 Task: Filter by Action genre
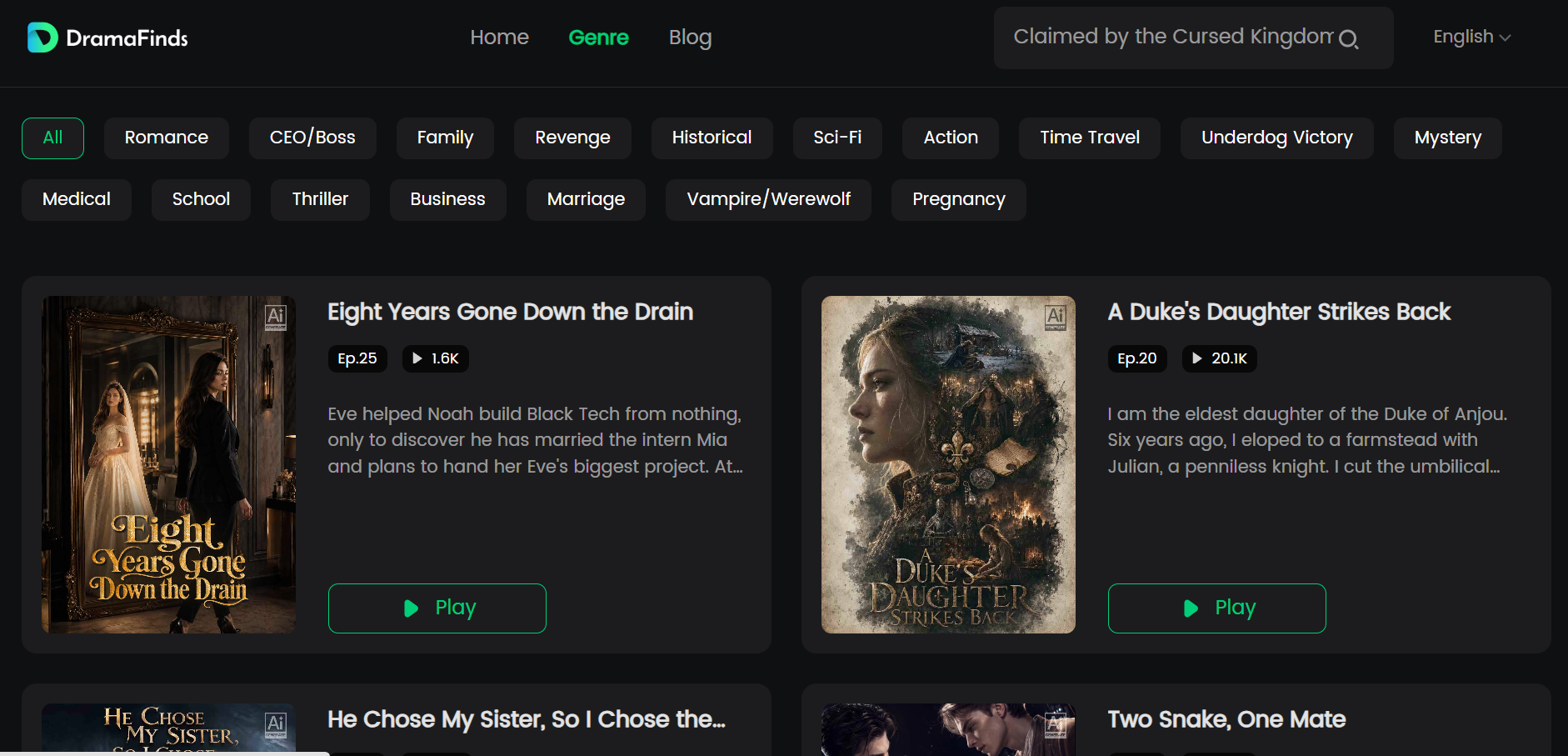(x=951, y=138)
